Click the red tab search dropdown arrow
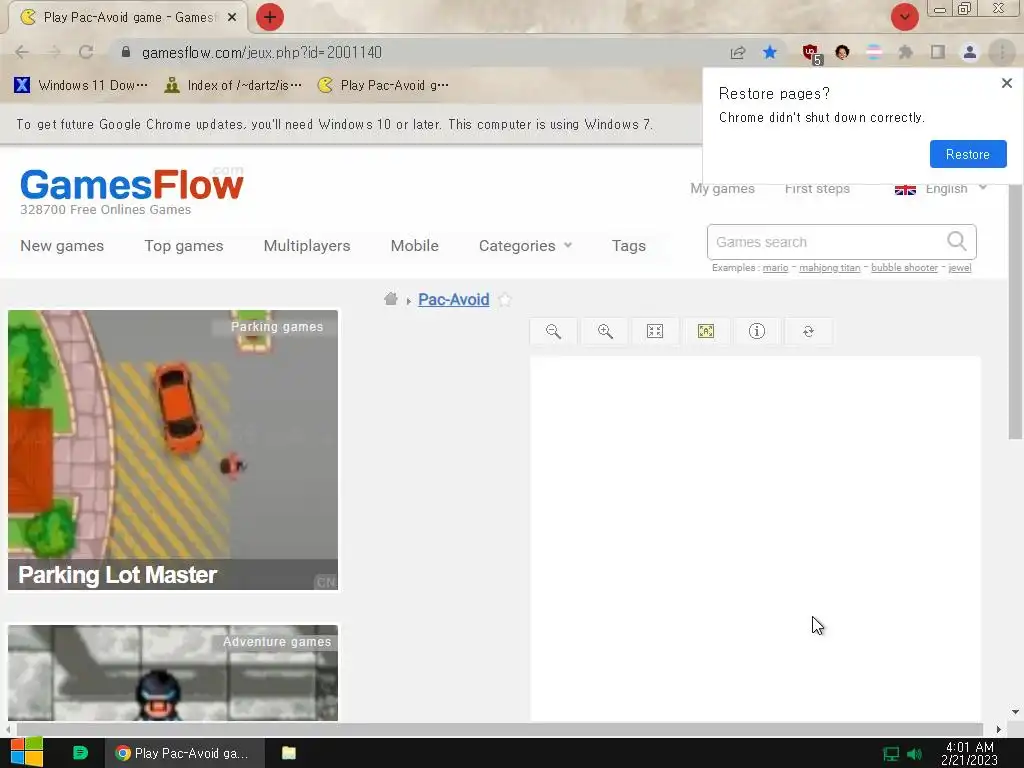1024x768 pixels. click(905, 17)
